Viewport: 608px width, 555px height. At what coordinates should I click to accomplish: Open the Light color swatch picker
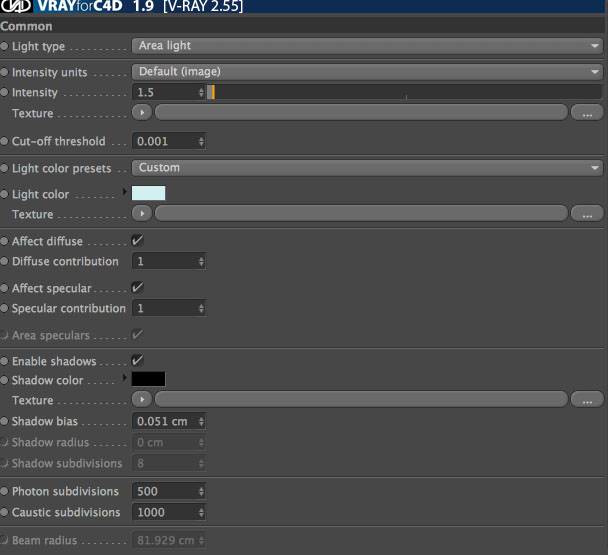(x=149, y=193)
